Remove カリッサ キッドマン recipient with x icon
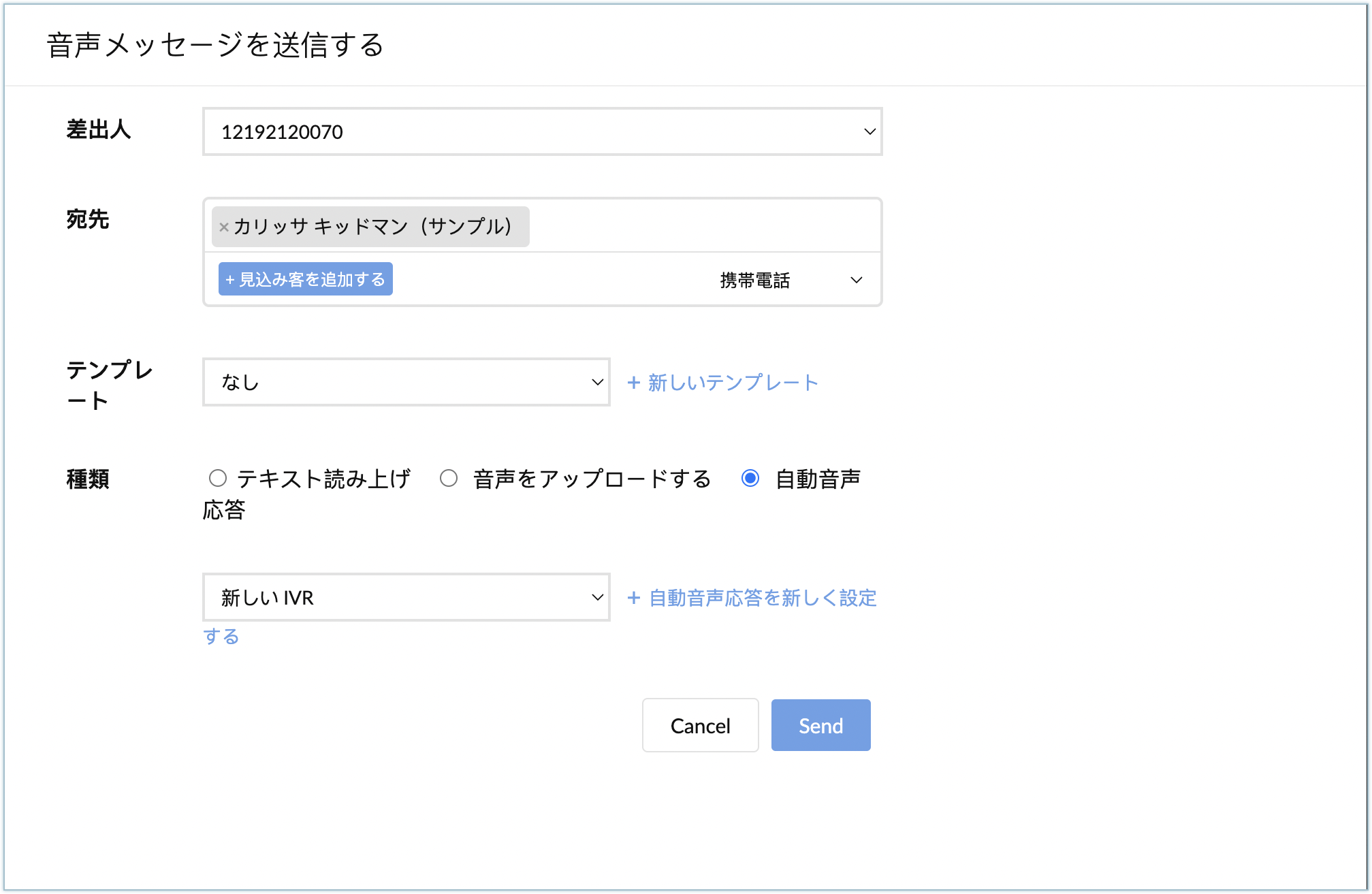1372x894 pixels. click(223, 227)
